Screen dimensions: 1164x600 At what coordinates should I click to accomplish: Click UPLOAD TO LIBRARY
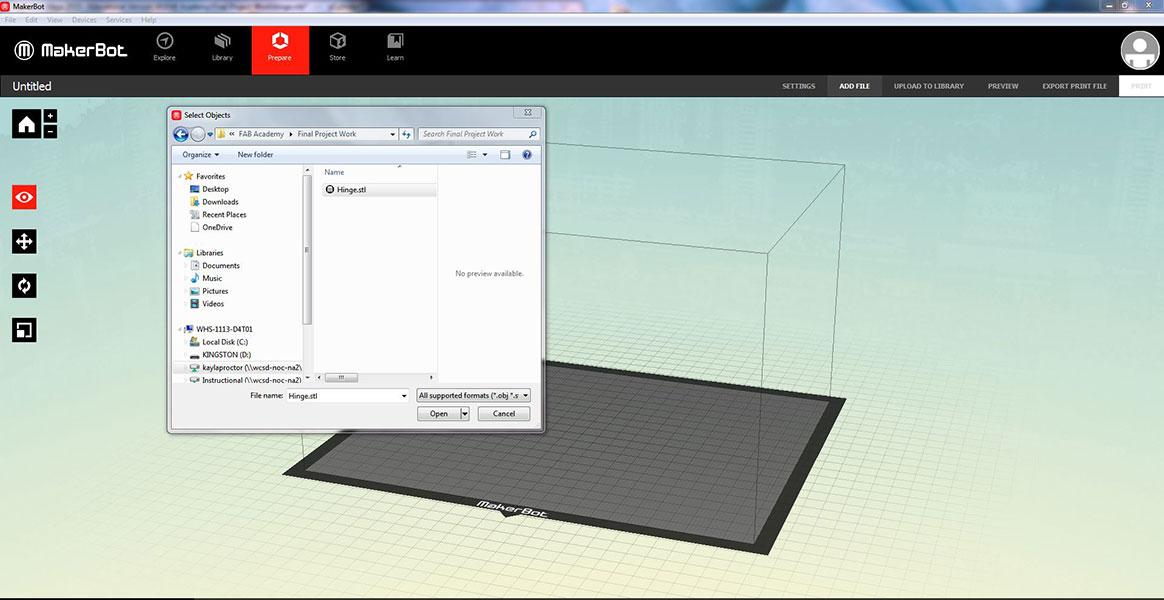(929, 86)
